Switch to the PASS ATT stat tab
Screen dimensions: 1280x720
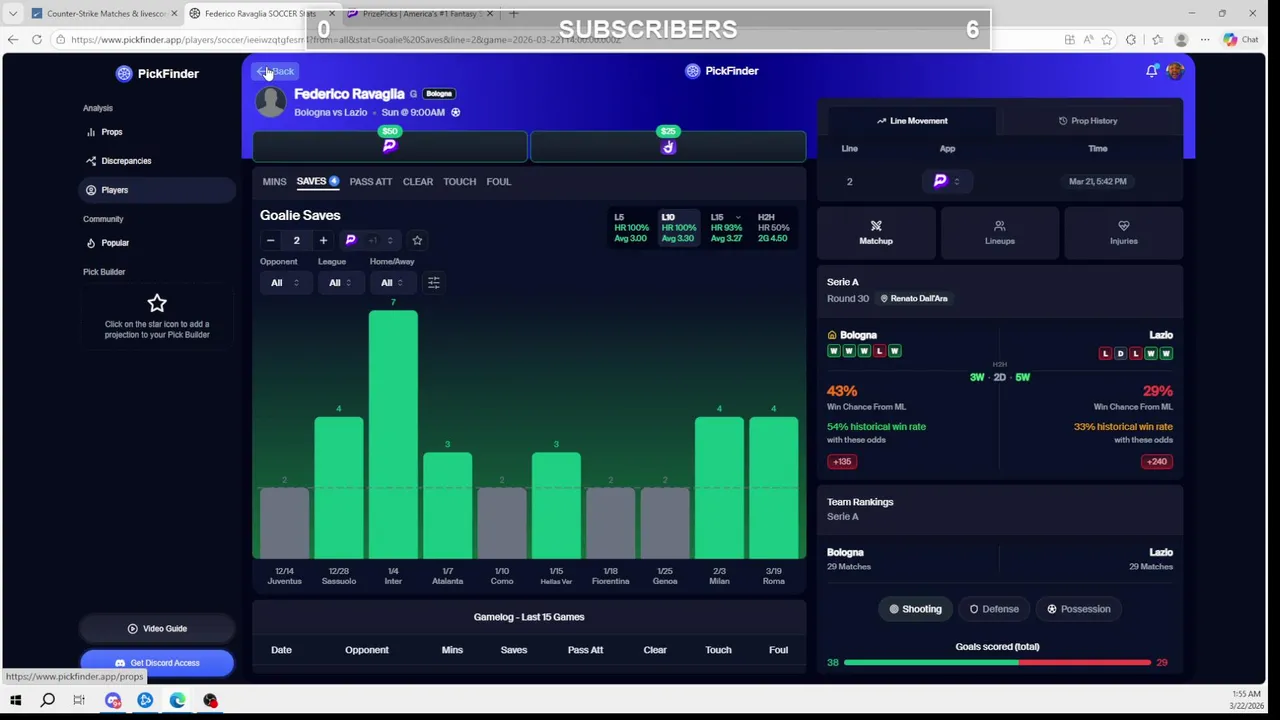(370, 182)
